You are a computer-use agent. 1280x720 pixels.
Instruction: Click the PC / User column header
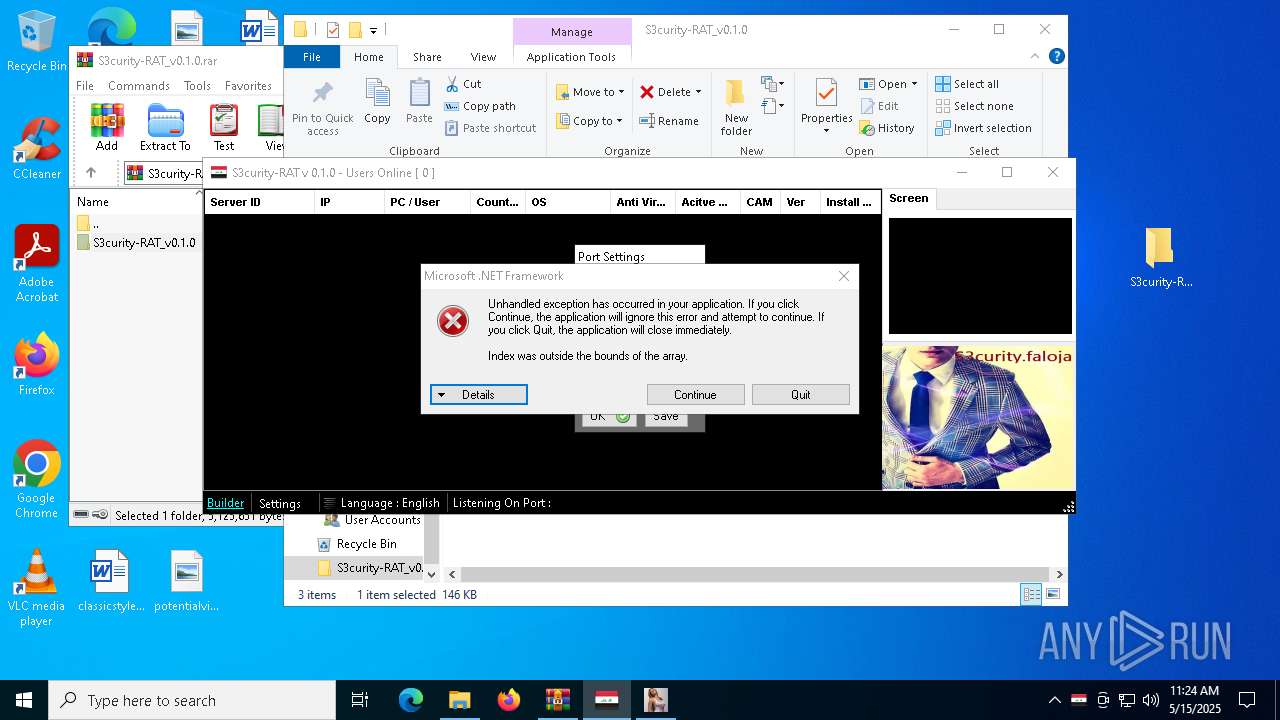(427, 202)
